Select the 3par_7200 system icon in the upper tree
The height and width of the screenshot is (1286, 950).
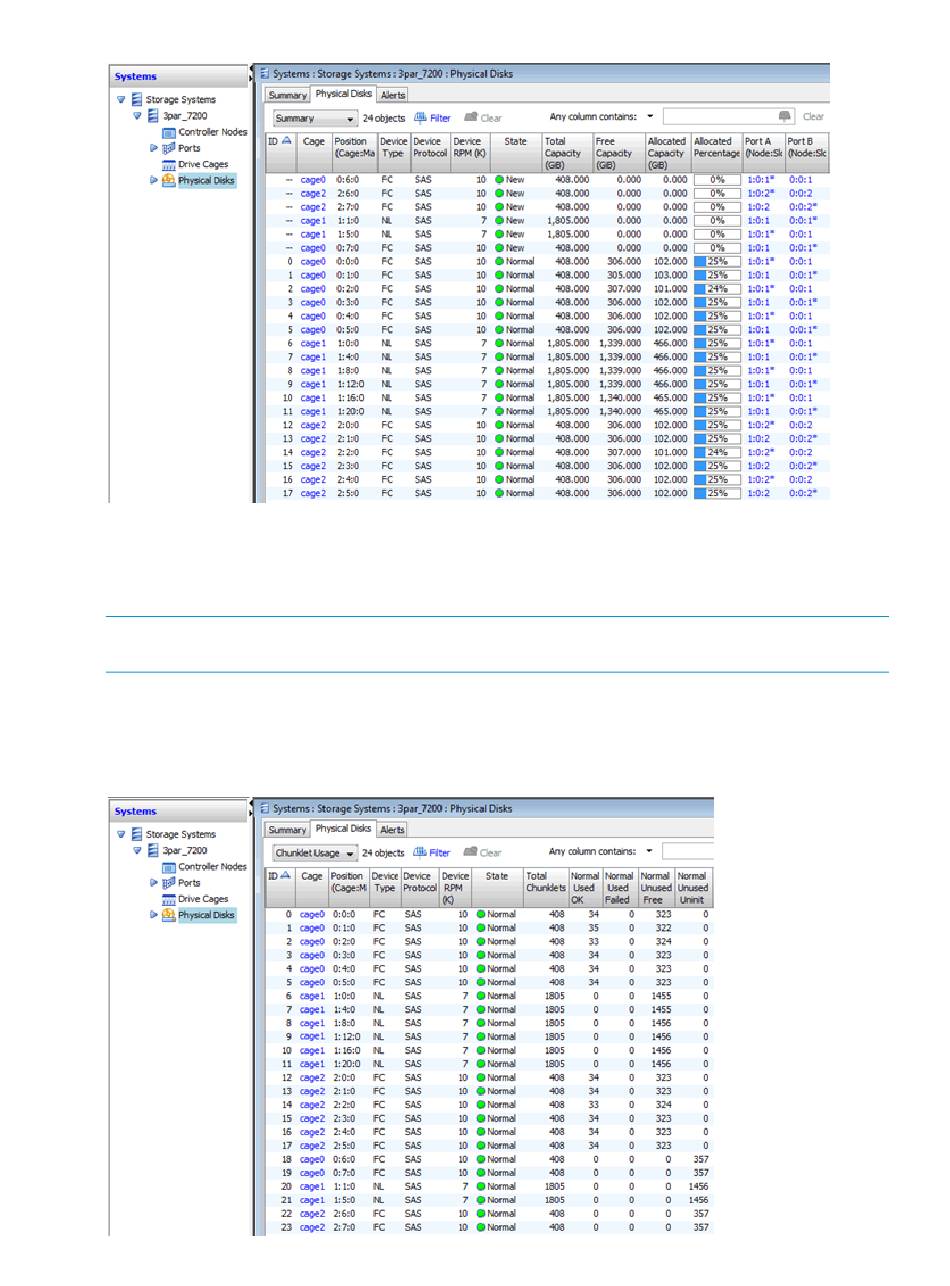[154, 116]
